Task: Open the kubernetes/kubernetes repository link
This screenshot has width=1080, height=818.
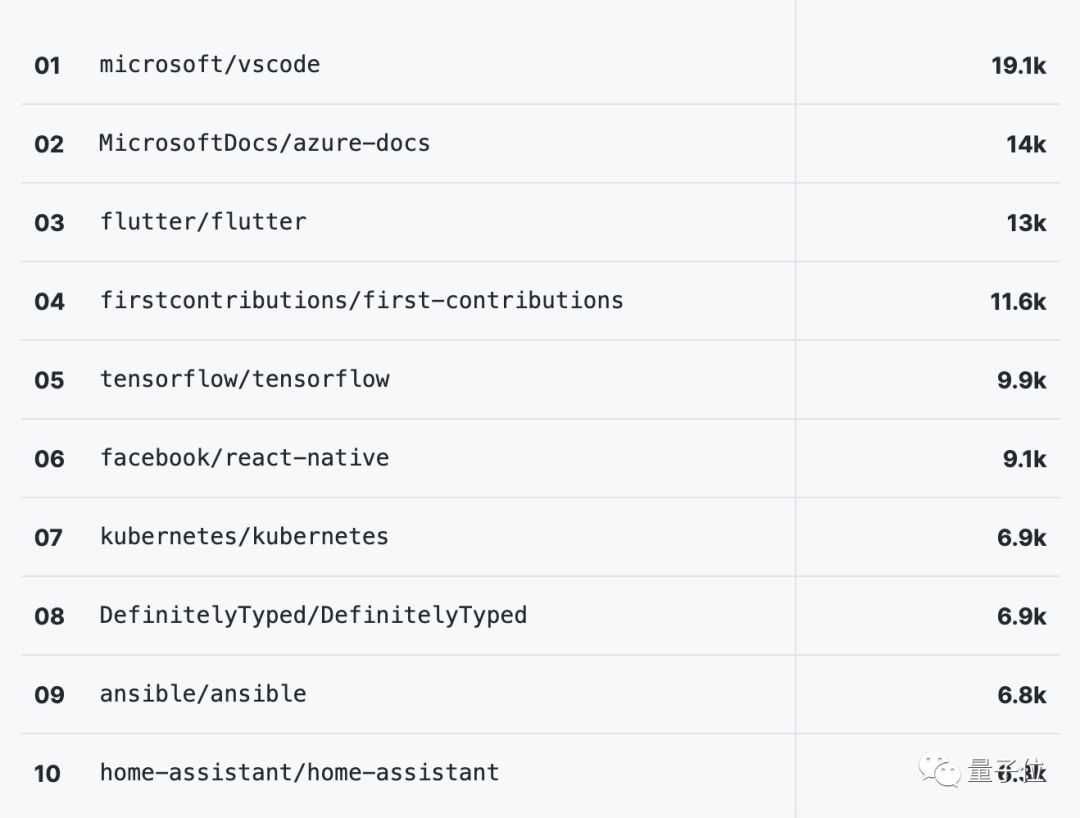Action: click(x=244, y=537)
